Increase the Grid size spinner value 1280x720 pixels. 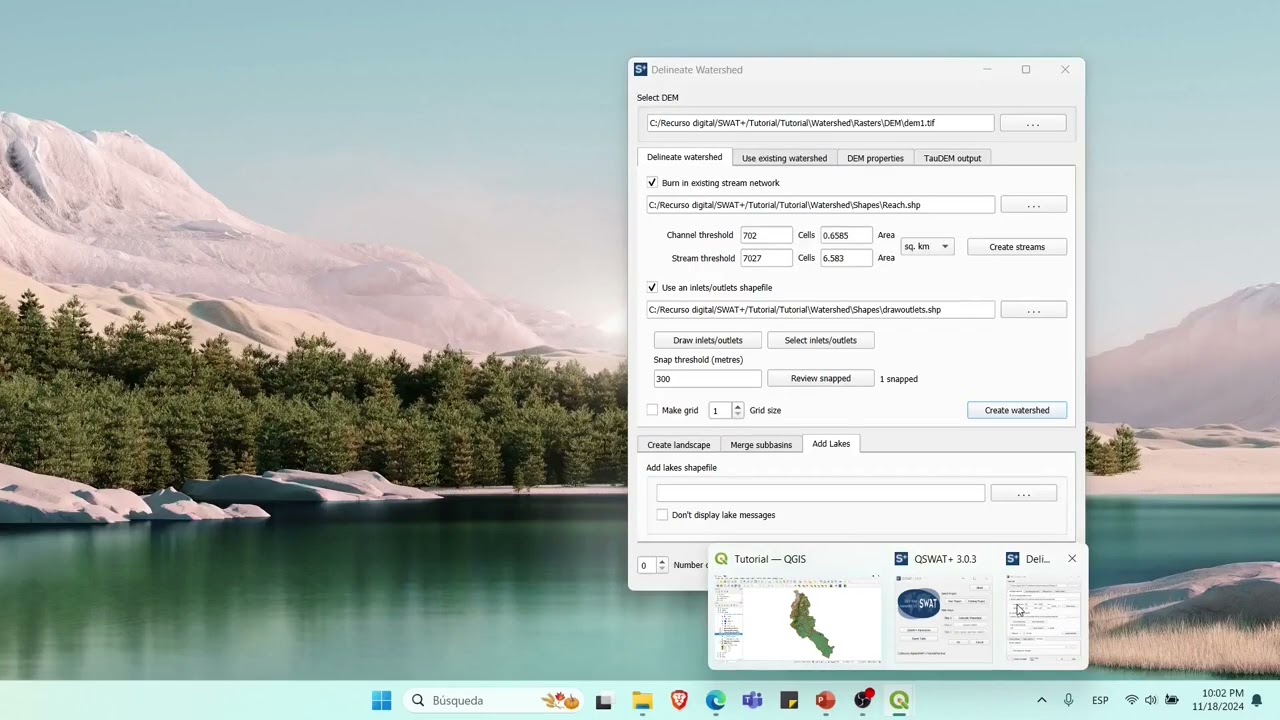click(x=738, y=406)
